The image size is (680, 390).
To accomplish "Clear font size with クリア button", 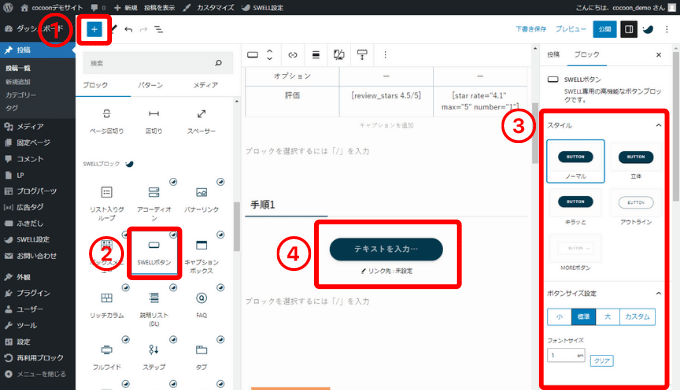I will (602, 361).
